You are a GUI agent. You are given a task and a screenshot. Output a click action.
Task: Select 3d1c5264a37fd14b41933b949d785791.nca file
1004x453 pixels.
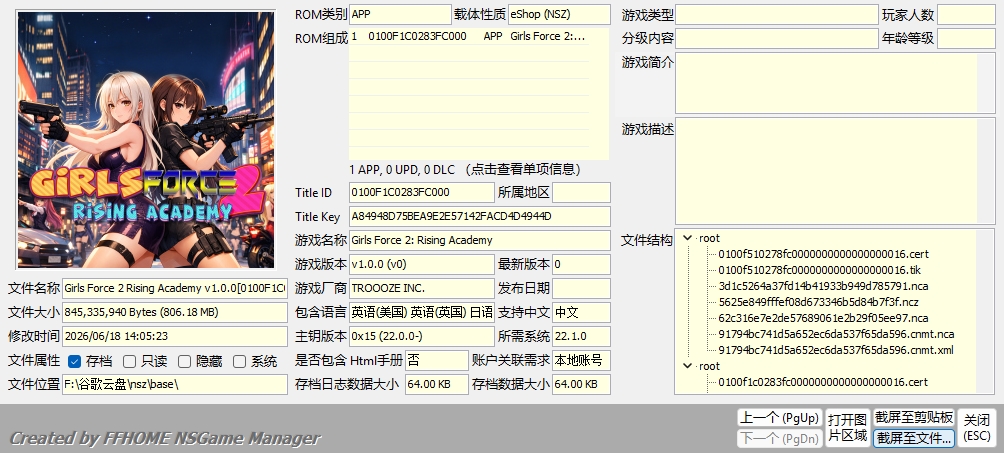point(823,286)
